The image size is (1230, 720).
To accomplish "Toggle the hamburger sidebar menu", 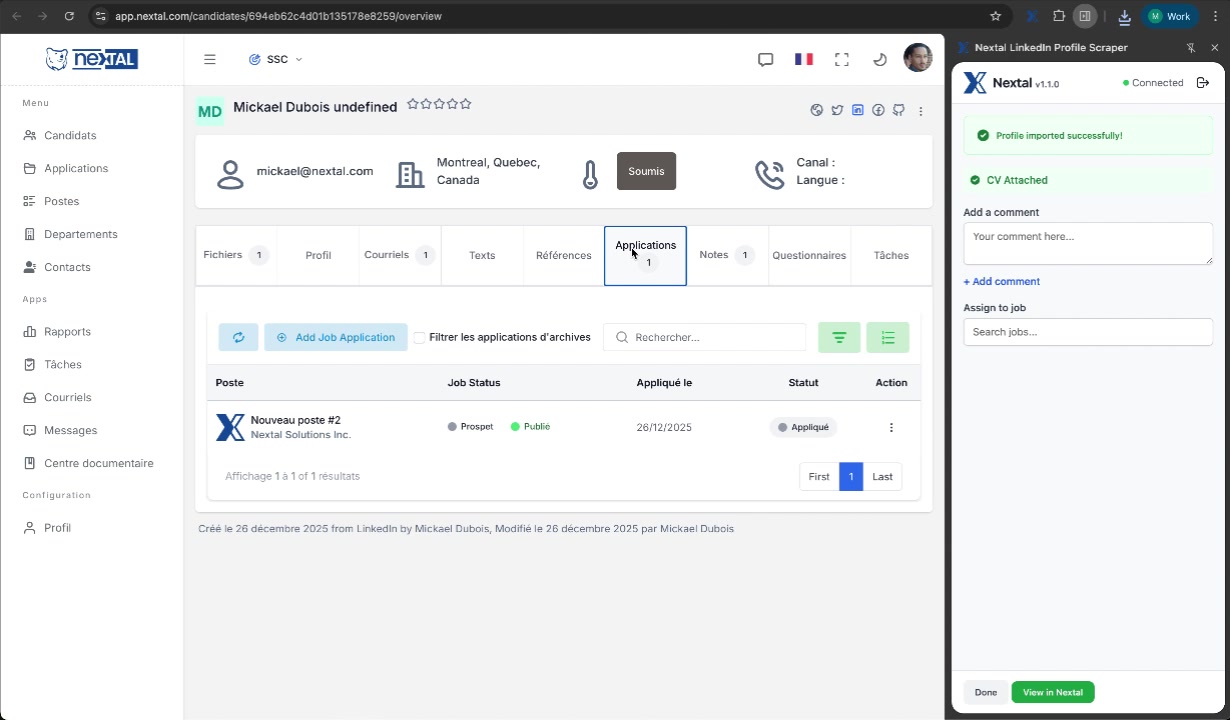I will [210, 60].
